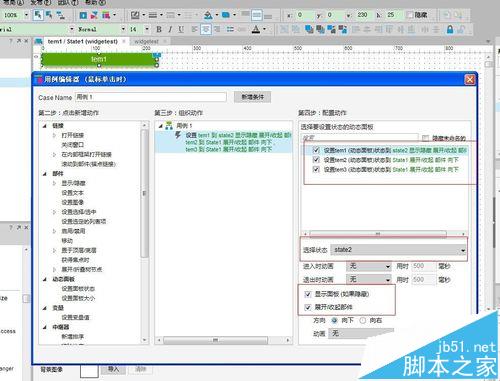Image resolution: width=500 pixels, height=381 pixels.
Task: Toggle Bold text formatting
Action: [159, 29]
